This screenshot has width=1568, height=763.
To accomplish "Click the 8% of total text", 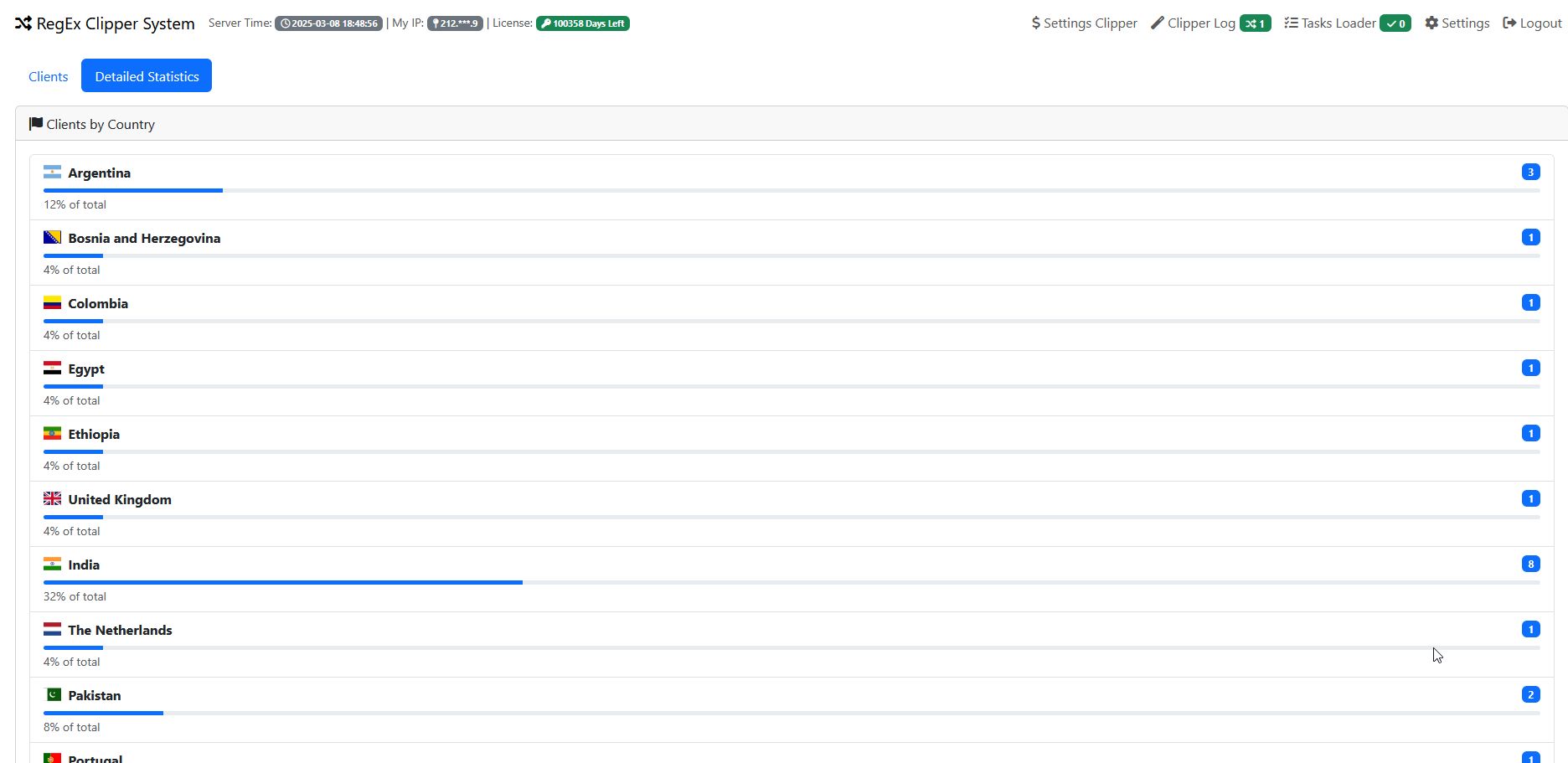I will (x=71, y=727).
